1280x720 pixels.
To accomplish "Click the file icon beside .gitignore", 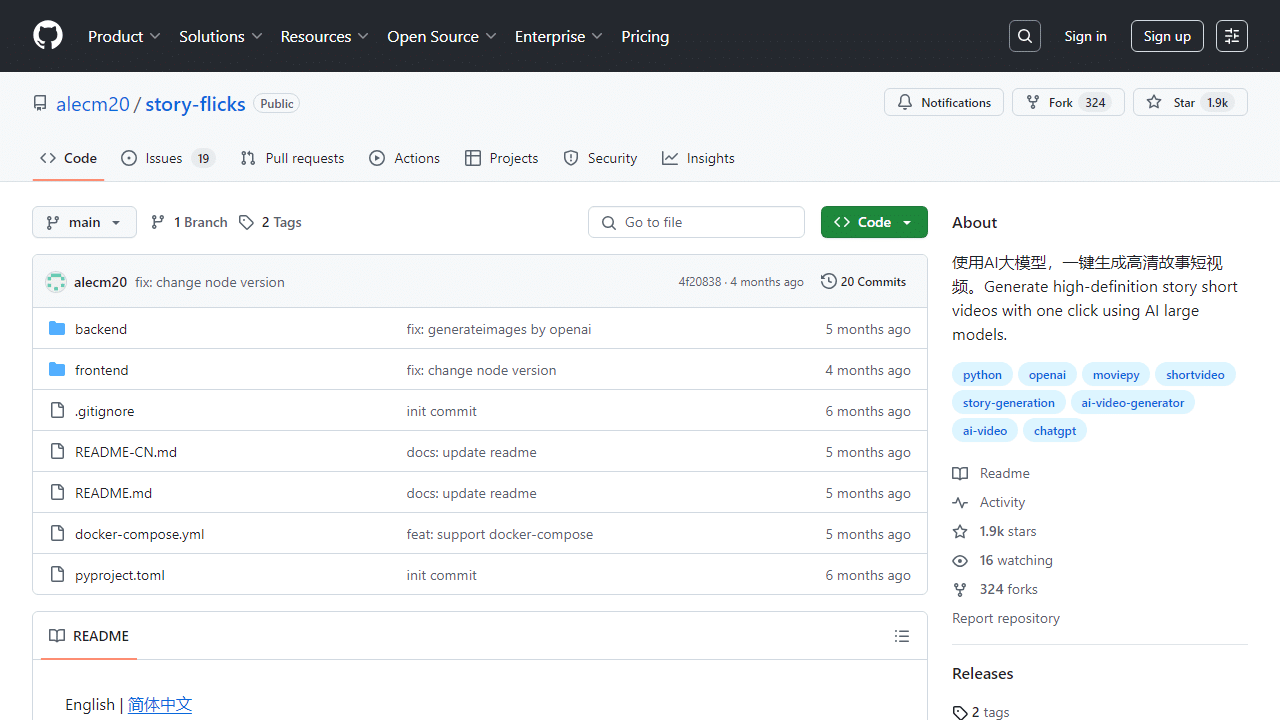I will [57, 411].
